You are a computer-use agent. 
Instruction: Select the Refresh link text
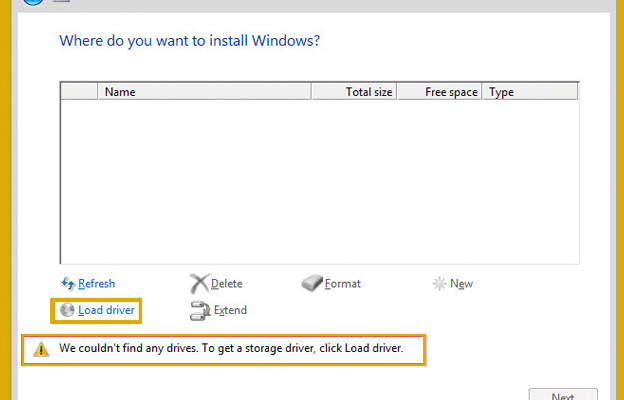(96, 284)
